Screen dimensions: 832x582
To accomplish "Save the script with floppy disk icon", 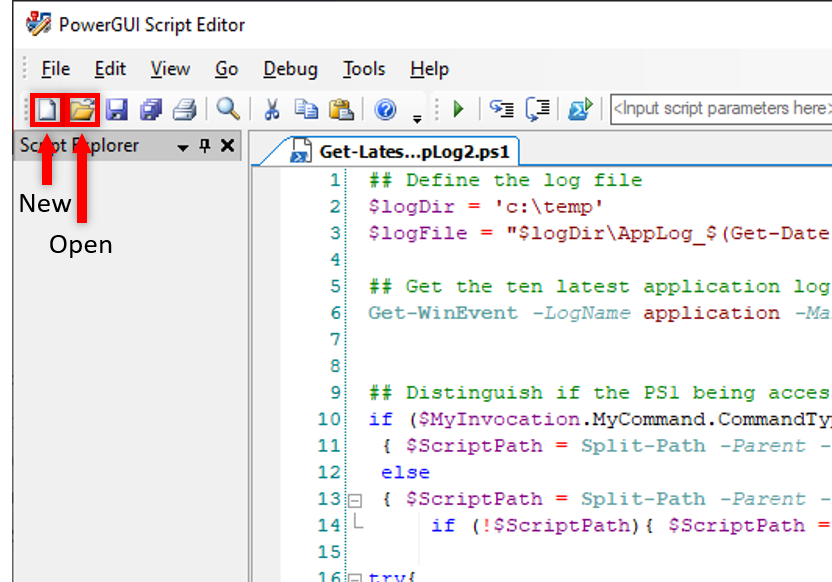I will click(116, 110).
